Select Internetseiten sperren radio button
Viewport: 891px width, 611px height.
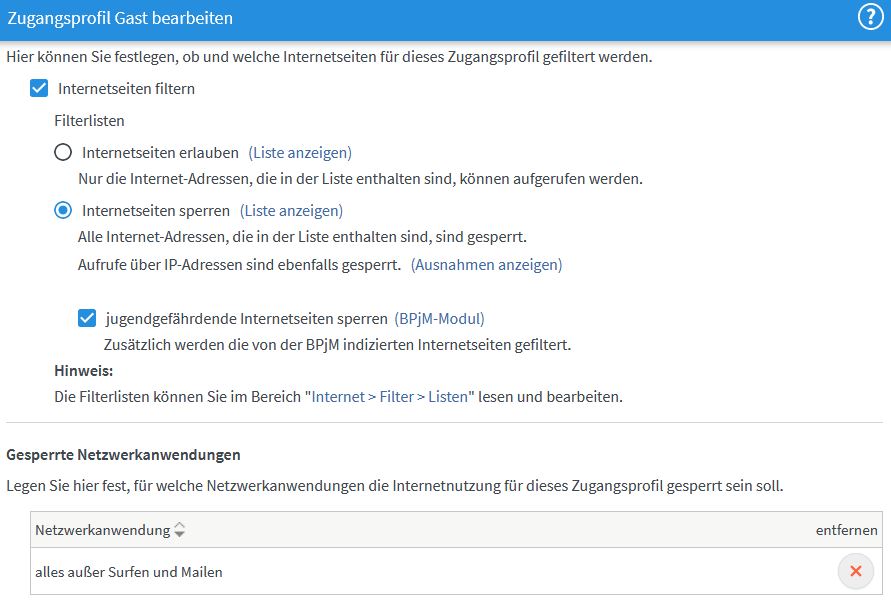63,210
